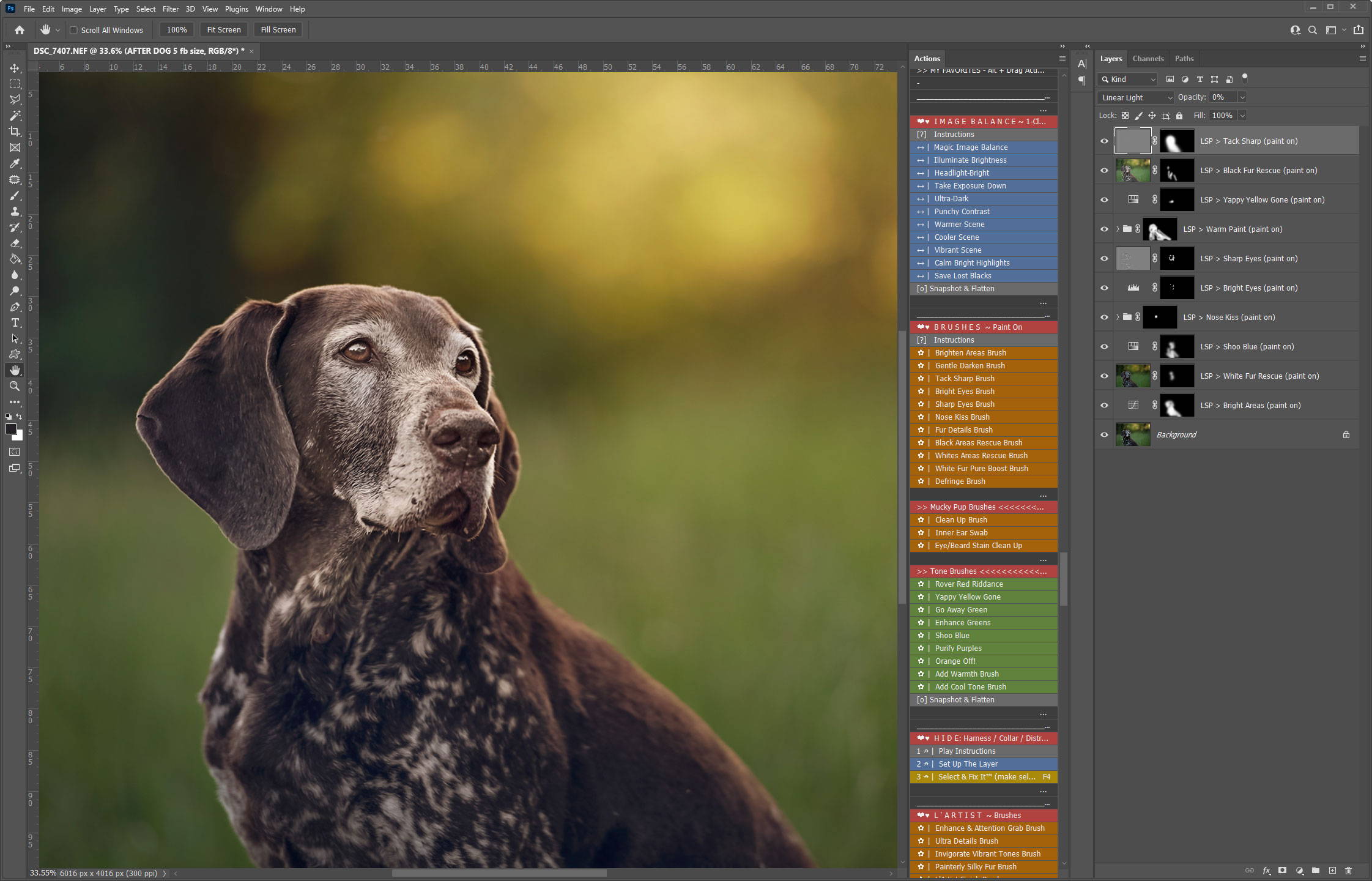Toggle Lock all layer button

(1179, 116)
